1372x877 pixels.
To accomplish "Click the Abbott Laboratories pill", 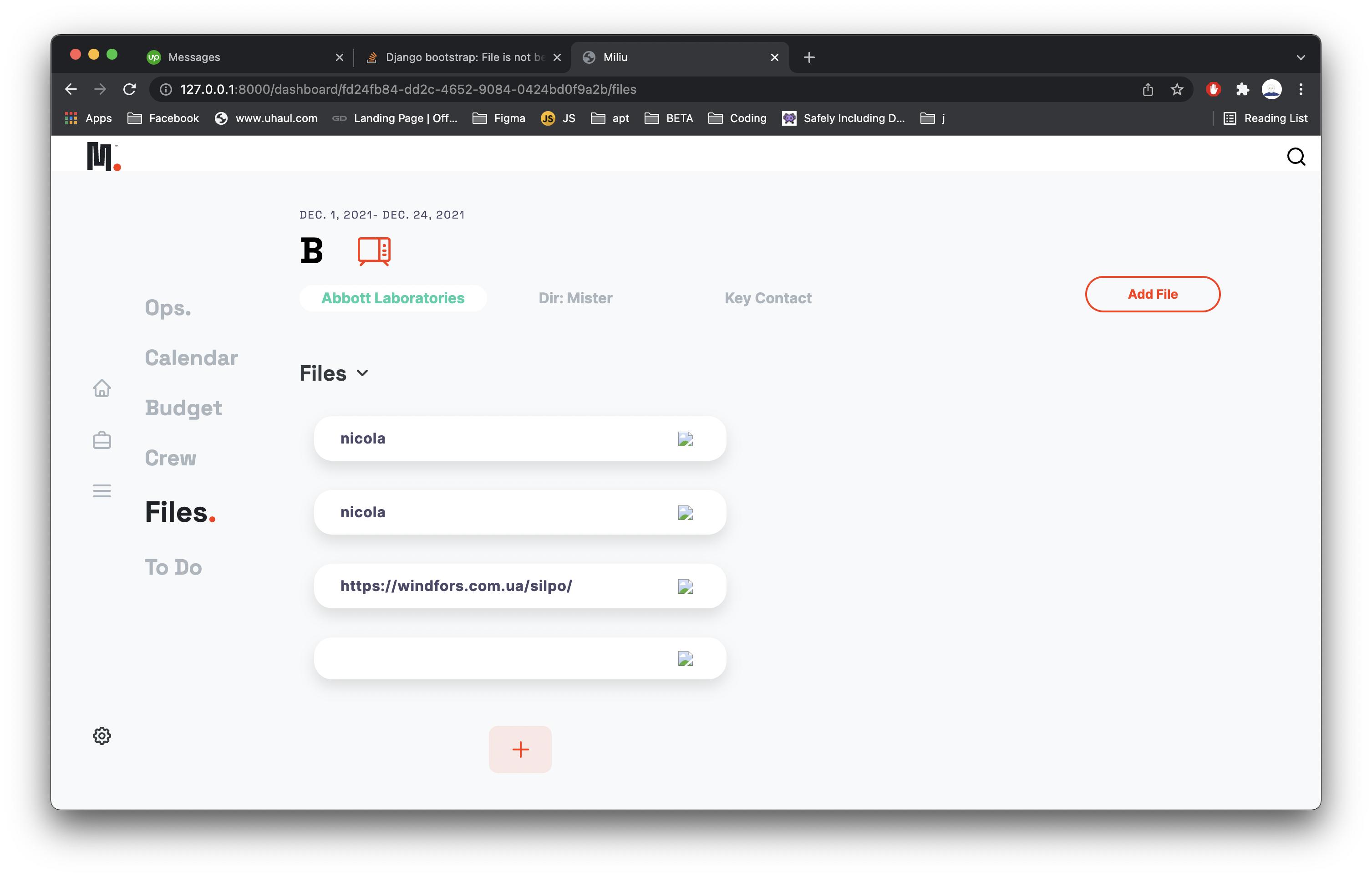I will (x=393, y=298).
